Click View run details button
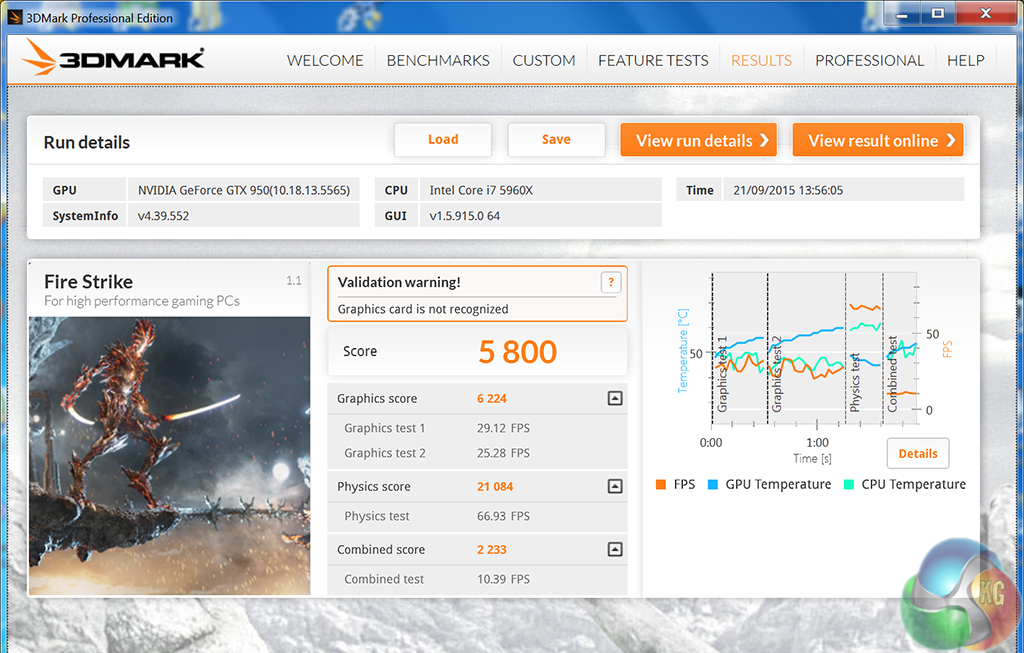This screenshot has height=653, width=1024. coord(699,140)
